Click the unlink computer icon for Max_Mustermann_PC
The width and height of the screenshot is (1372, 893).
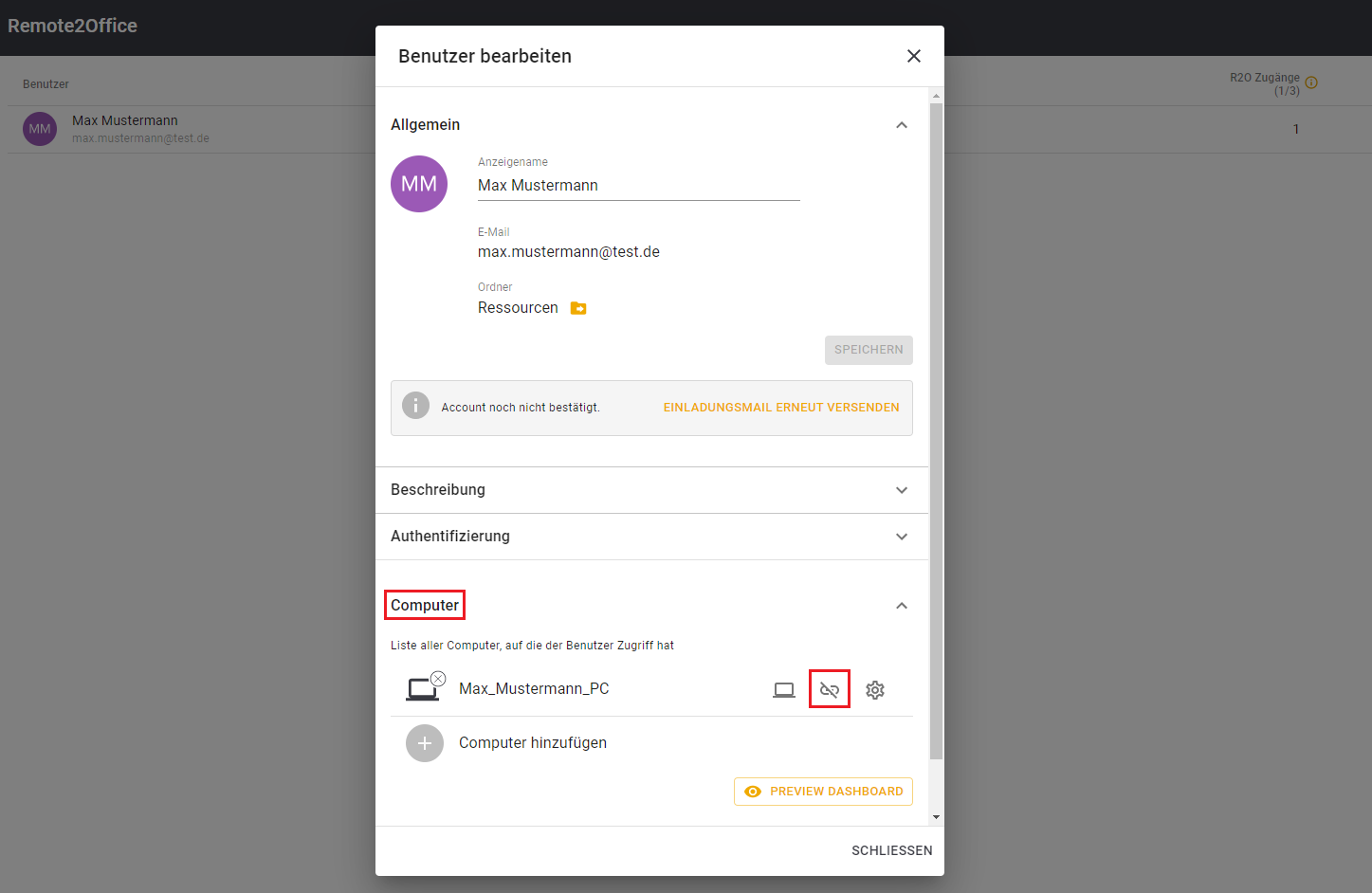[x=830, y=689]
